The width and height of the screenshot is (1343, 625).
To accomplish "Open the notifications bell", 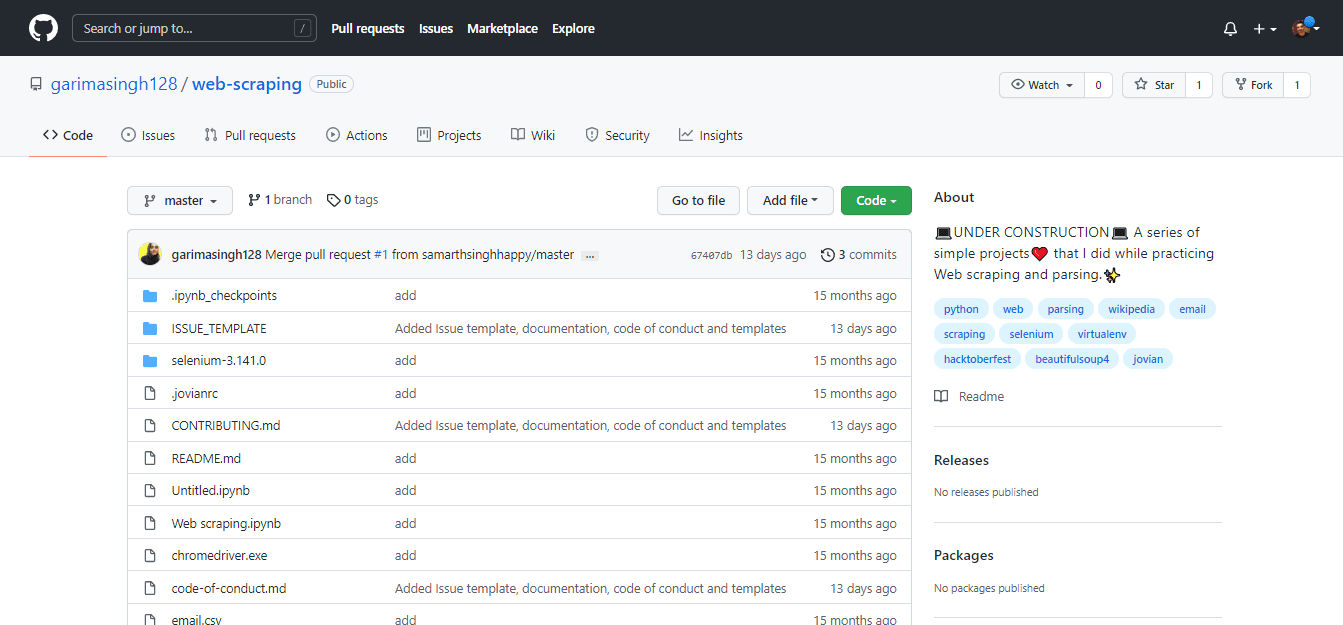I will 1230,29.
